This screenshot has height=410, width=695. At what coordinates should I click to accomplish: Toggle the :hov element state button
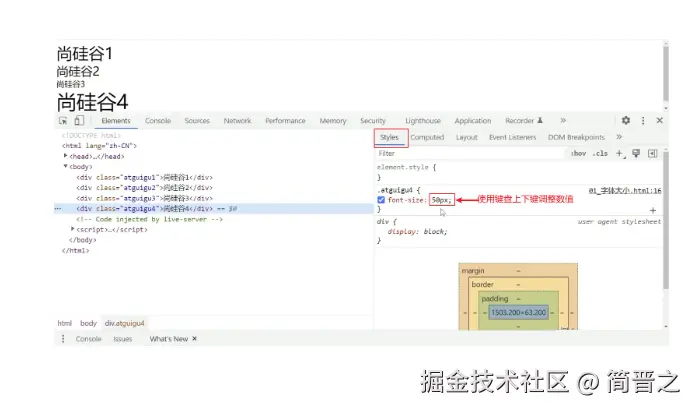tap(578, 153)
